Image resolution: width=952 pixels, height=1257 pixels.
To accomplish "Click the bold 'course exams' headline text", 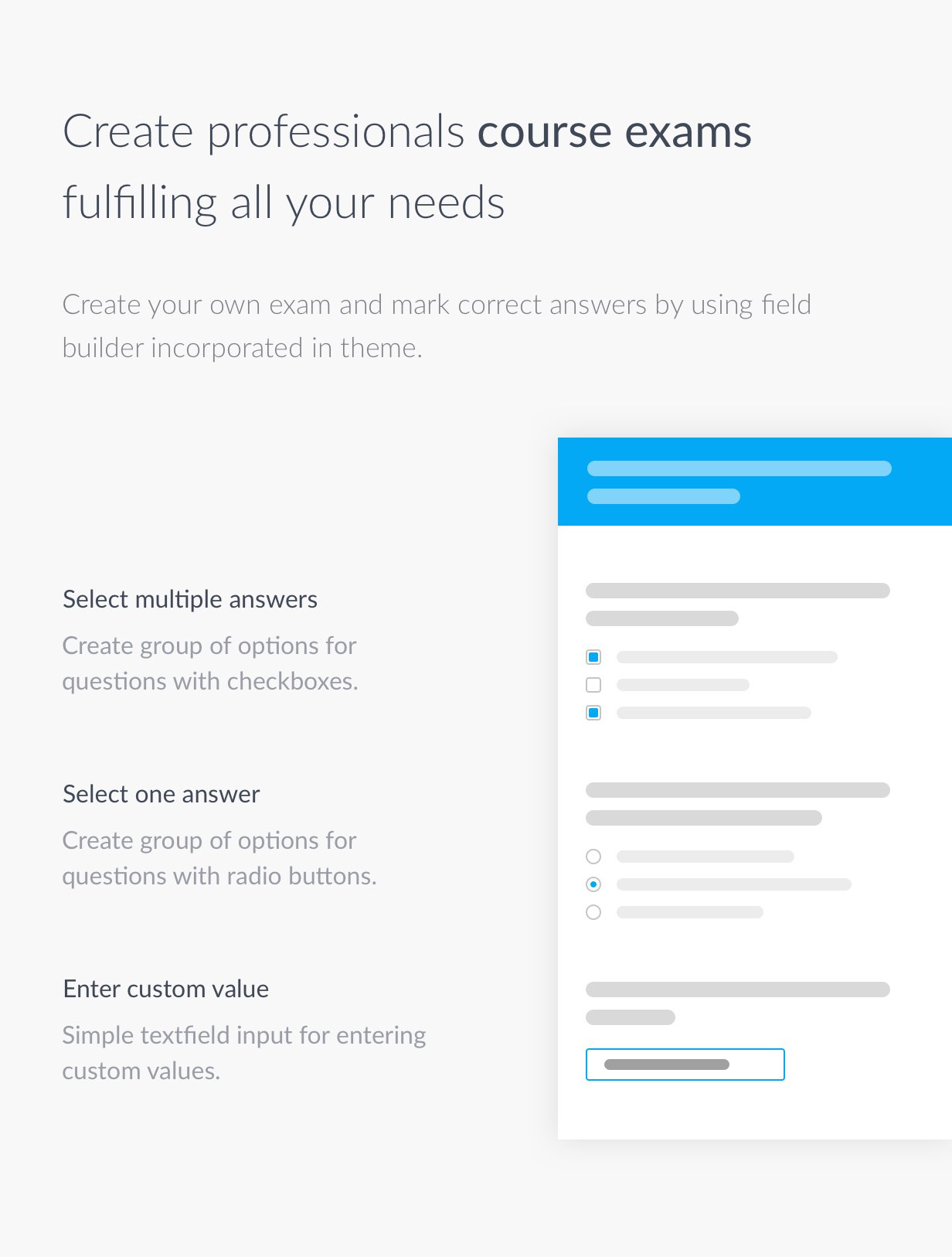I will [614, 131].
